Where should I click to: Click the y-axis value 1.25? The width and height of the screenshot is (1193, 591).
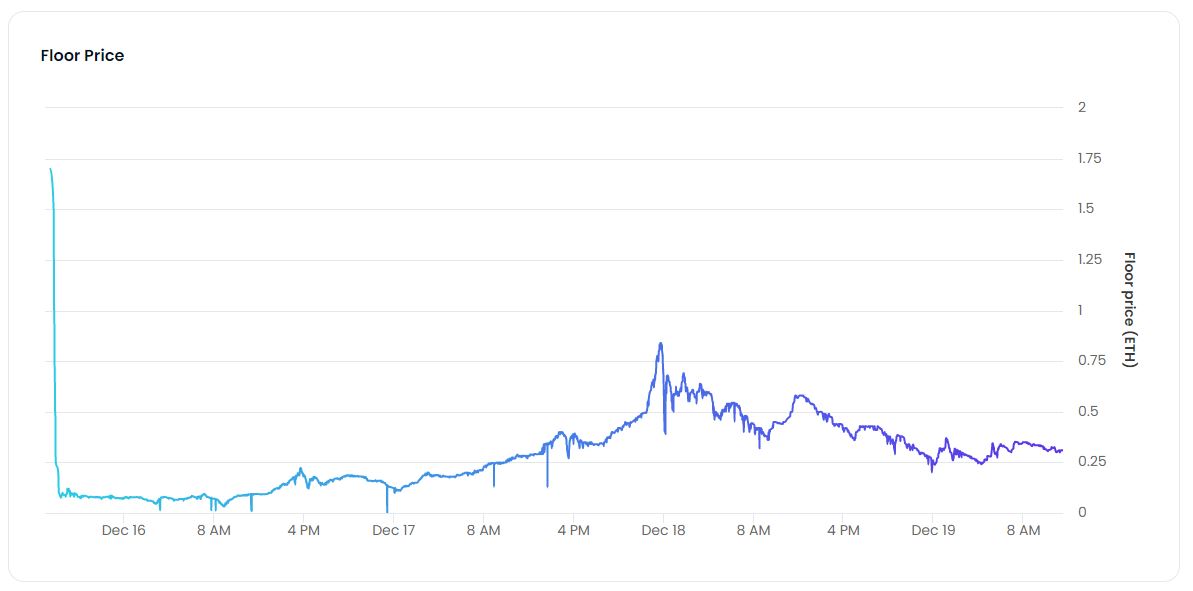coord(1090,259)
